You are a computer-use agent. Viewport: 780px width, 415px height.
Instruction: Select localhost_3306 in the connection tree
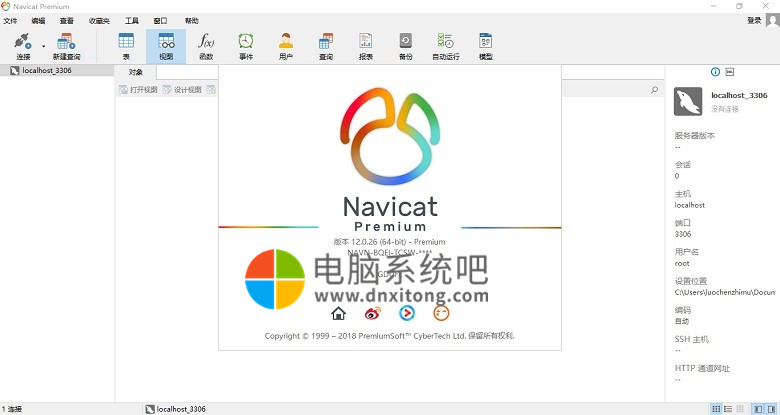point(47,71)
